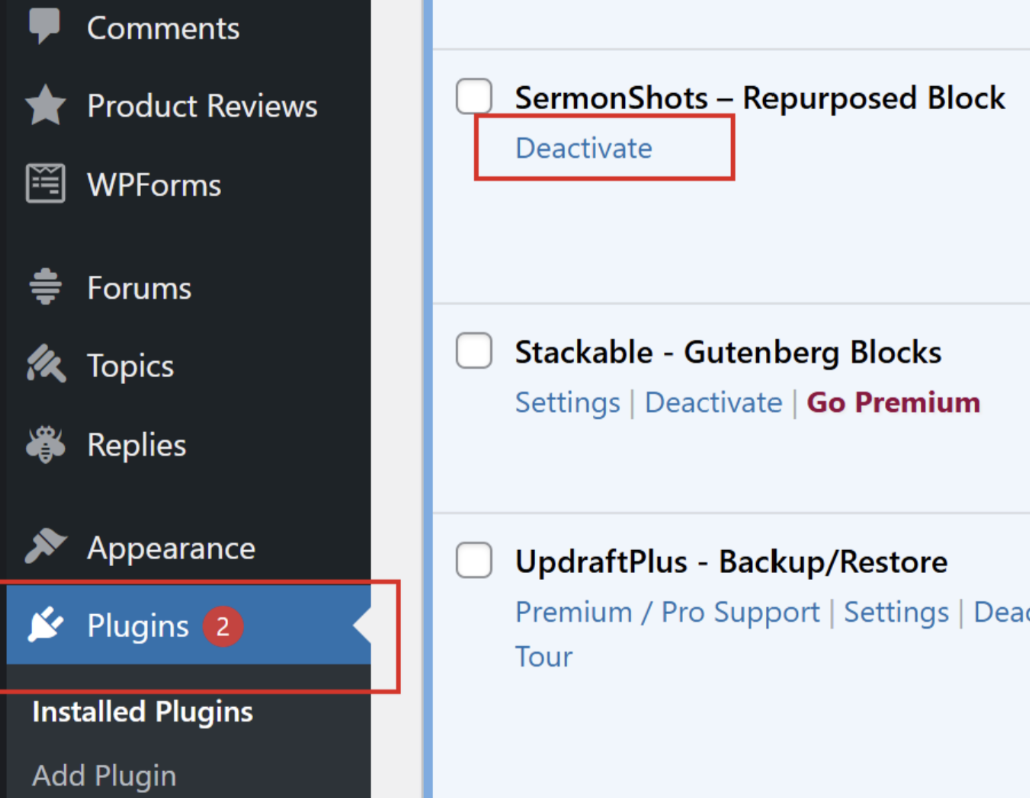The width and height of the screenshot is (1030, 798).
Task: Deactivate the Stackable Gutenberg Blocks plugin
Action: [x=713, y=402]
